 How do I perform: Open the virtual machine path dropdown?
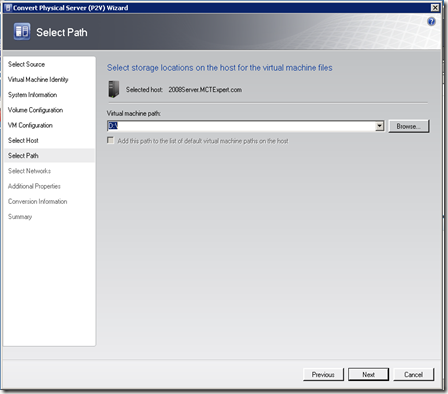[379, 126]
